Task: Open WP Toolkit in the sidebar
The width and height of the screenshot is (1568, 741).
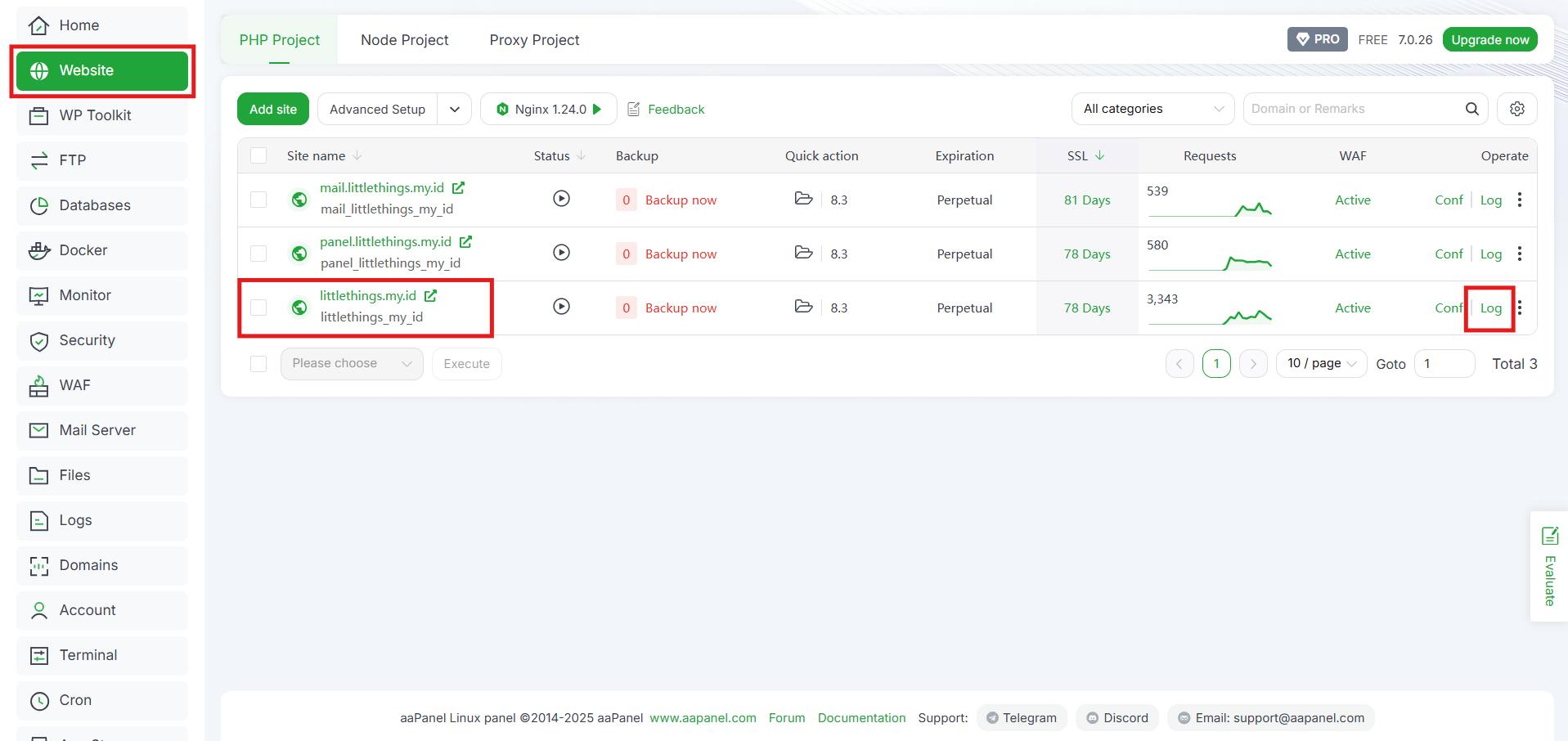Action: click(x=101, y=115)
